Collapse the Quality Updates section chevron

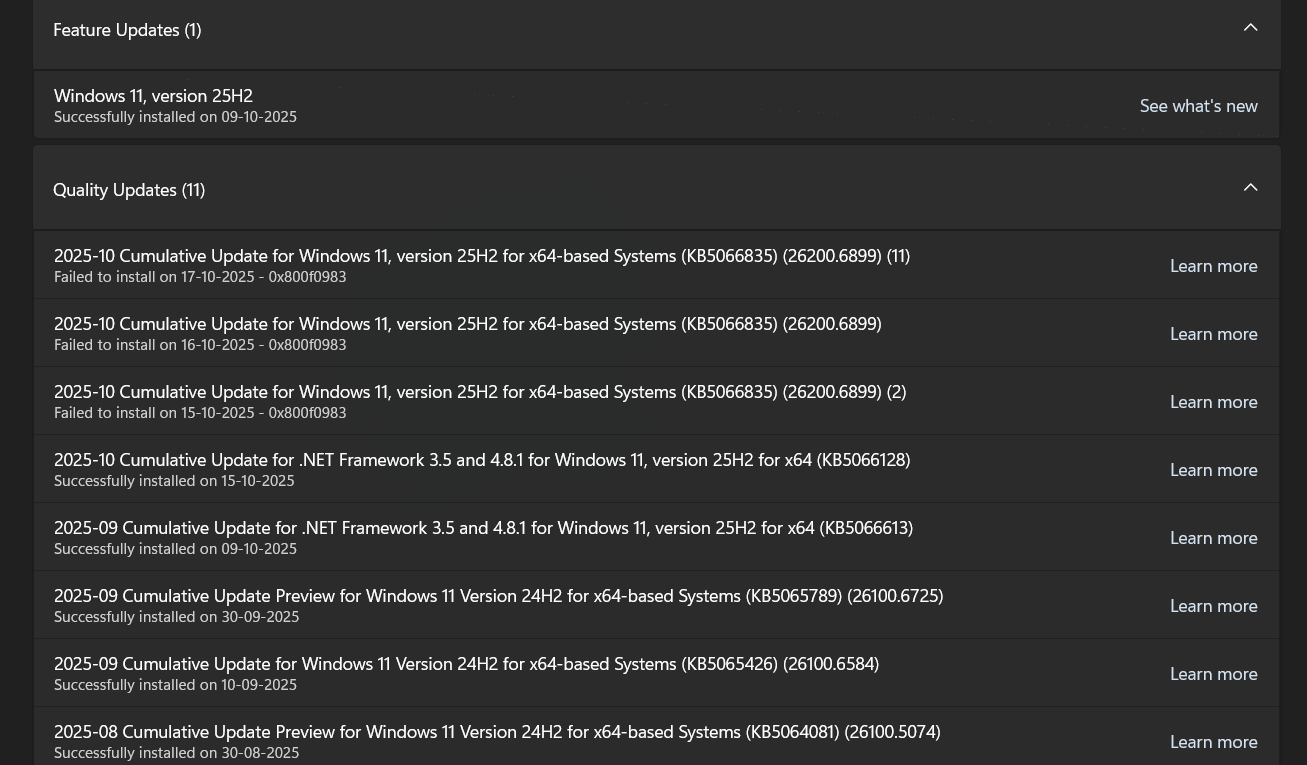[x=1250, y=188]
